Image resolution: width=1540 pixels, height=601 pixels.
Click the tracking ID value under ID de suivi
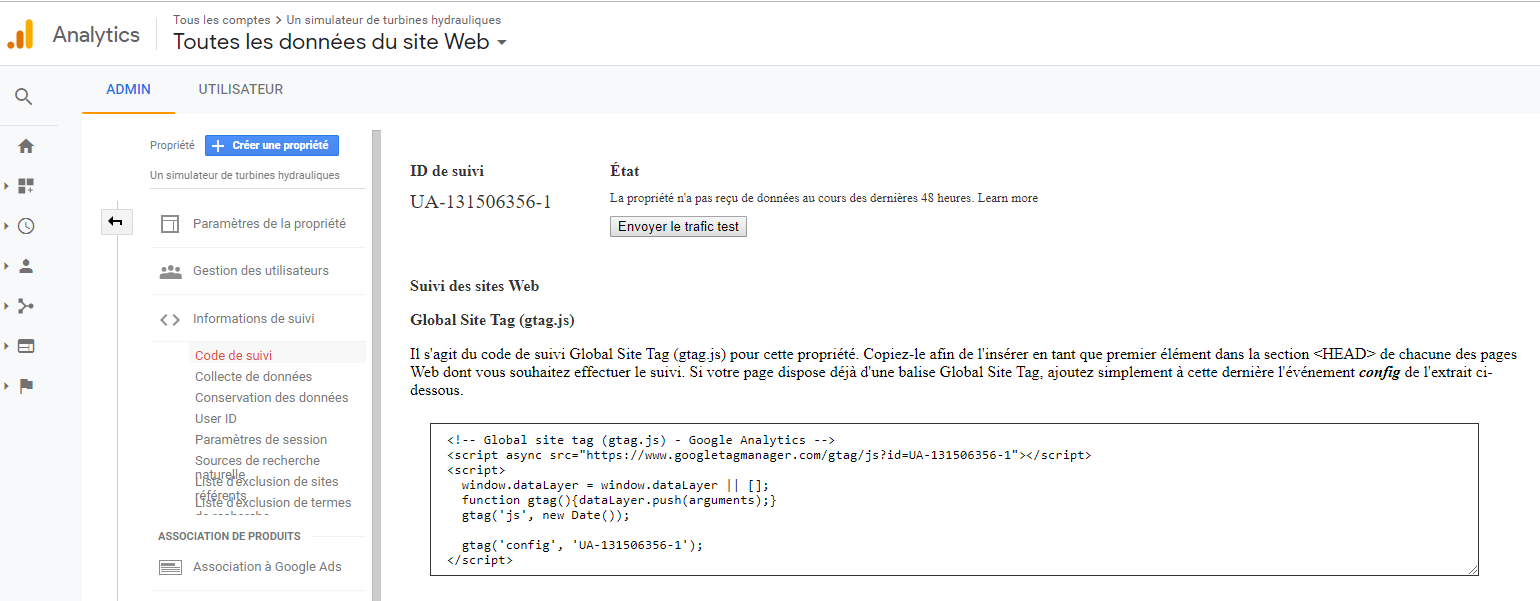click(480, 202)
